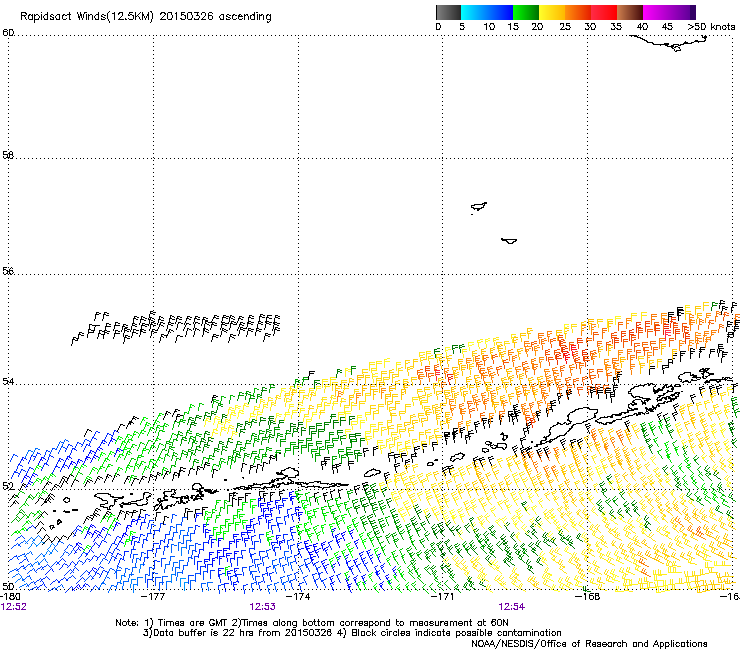
Task: Click the latitude axis label '58'
Action: [x=8, y=155]
